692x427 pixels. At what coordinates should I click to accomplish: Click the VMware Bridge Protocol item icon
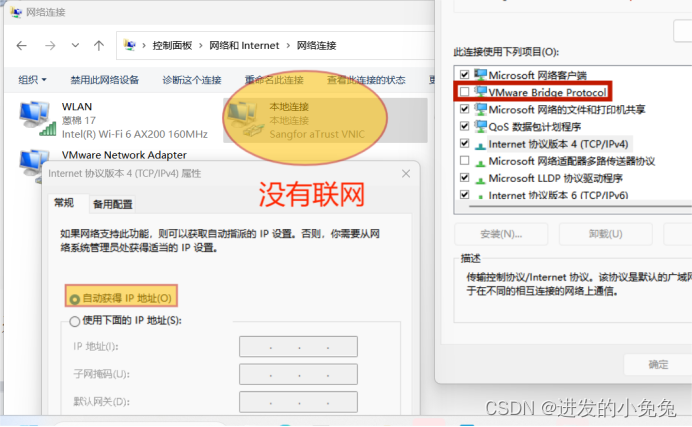coord(480,92)
